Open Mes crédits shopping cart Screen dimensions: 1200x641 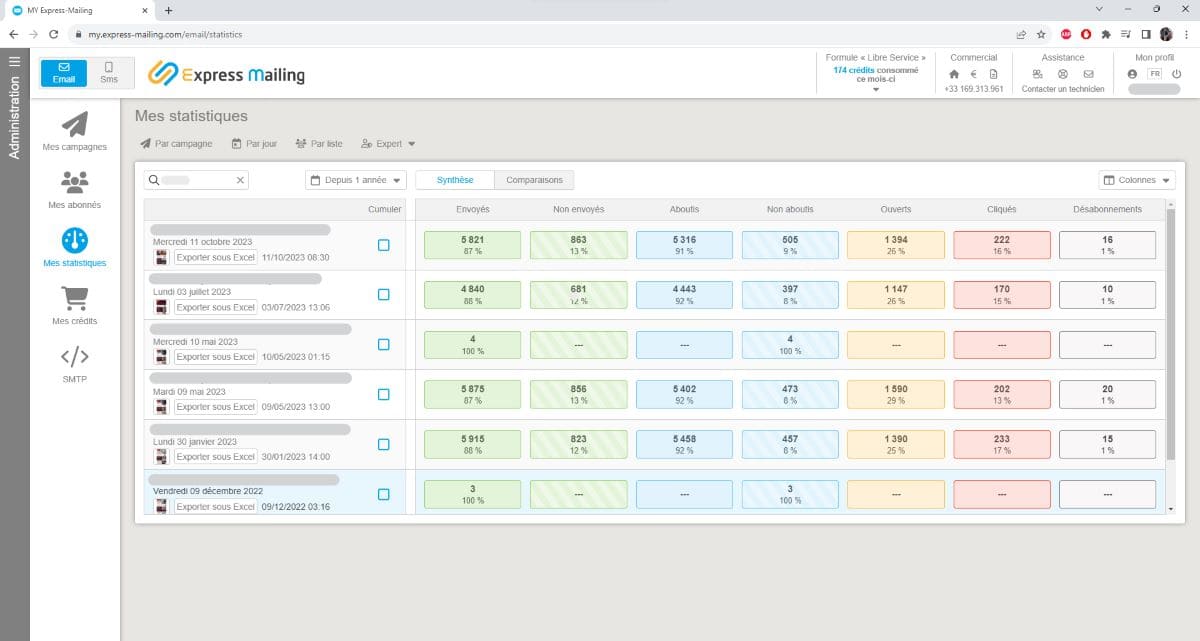click(x=75, y=306)
